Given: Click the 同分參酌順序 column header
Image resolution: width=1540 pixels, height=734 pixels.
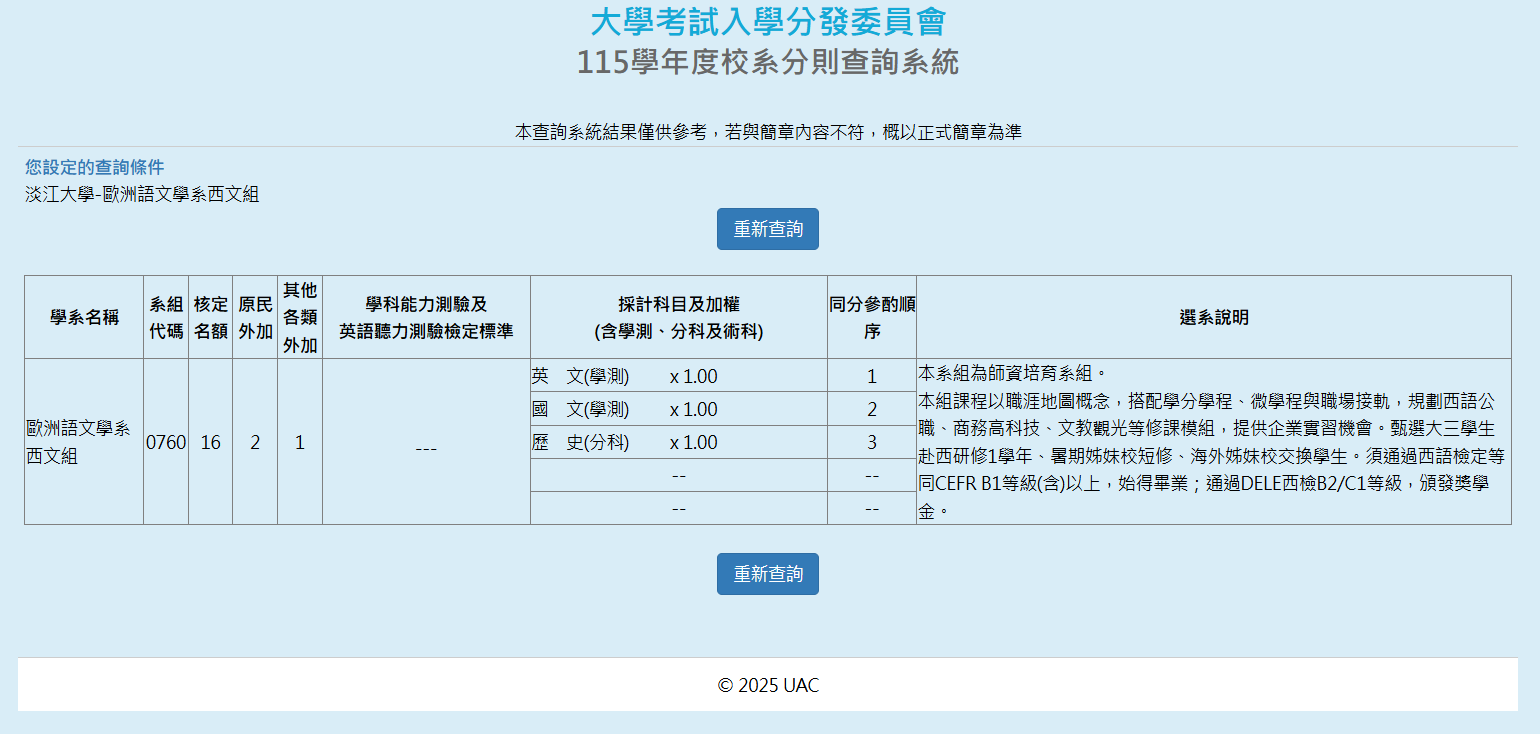Looking at the screenshot, I should 871,317.
